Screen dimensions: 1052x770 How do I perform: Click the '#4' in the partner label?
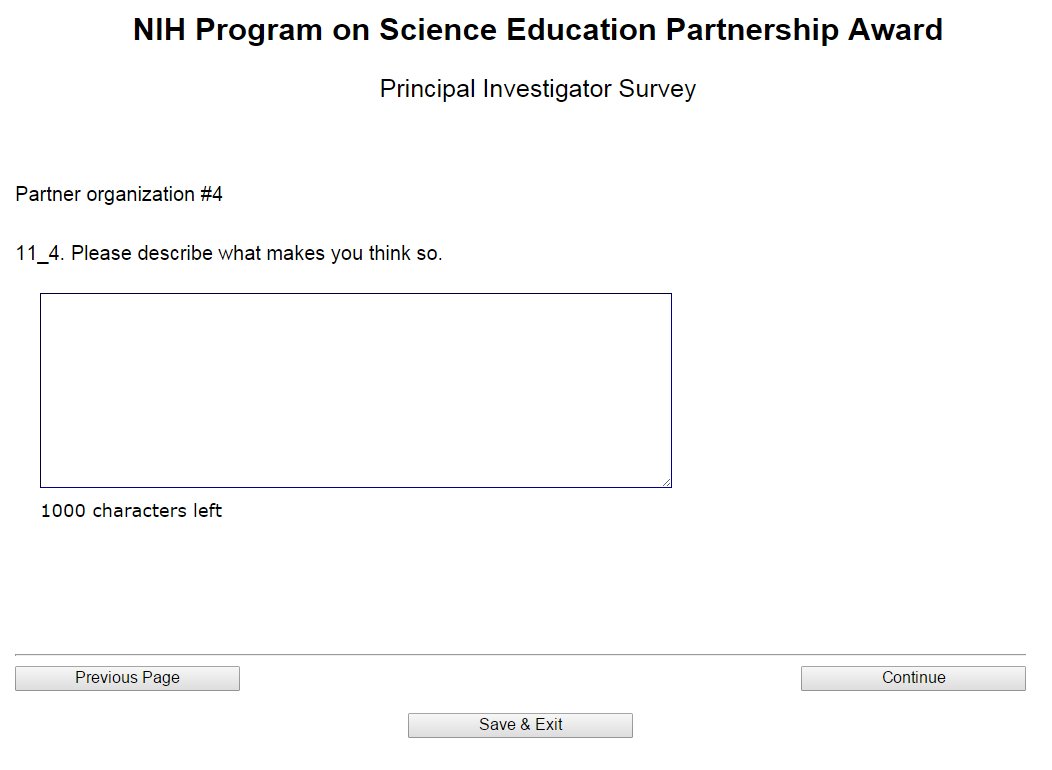click(x=211, y=194)
